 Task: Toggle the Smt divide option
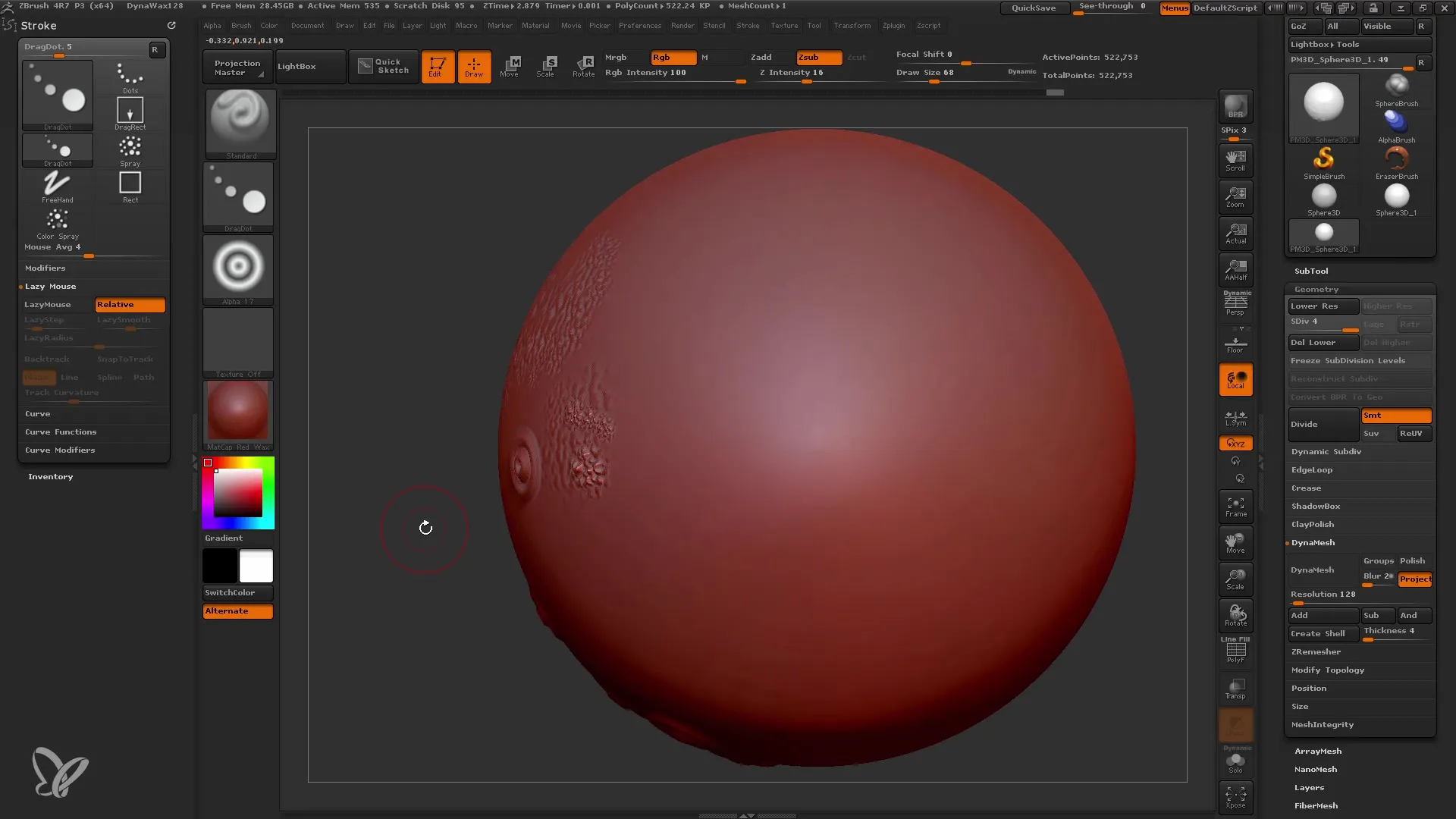click(1396, 416)
